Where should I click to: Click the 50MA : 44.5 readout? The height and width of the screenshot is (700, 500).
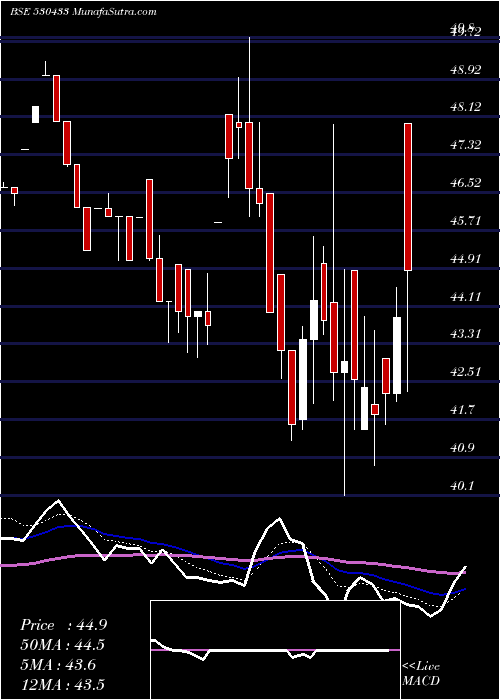(x=63, y=645)
